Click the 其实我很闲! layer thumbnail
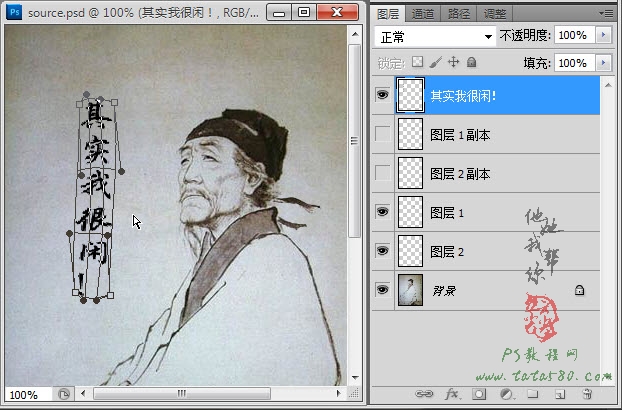Screen dimensions: 622x410 point(410,95)
